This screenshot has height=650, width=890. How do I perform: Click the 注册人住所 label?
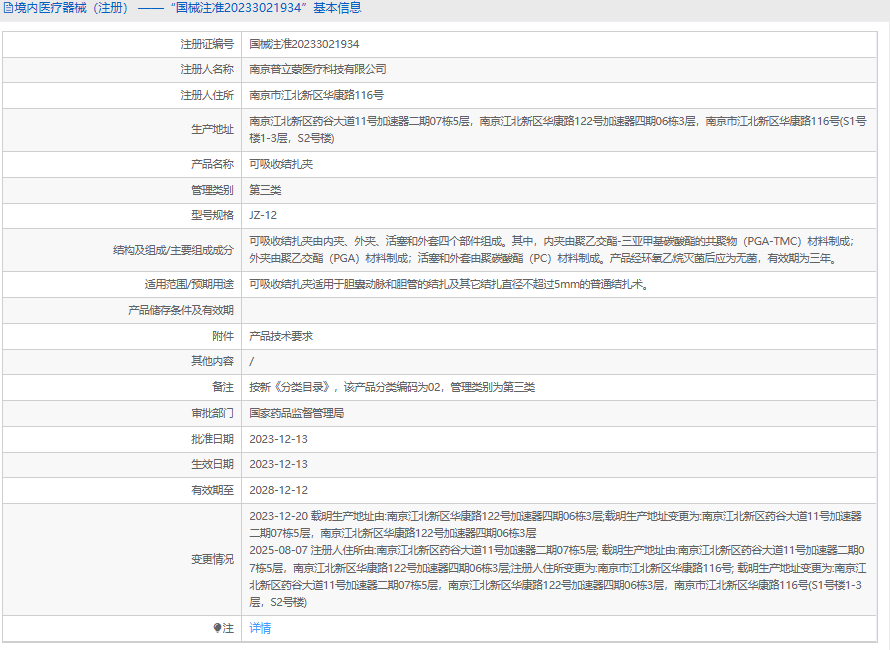click(x=207, y=95)
